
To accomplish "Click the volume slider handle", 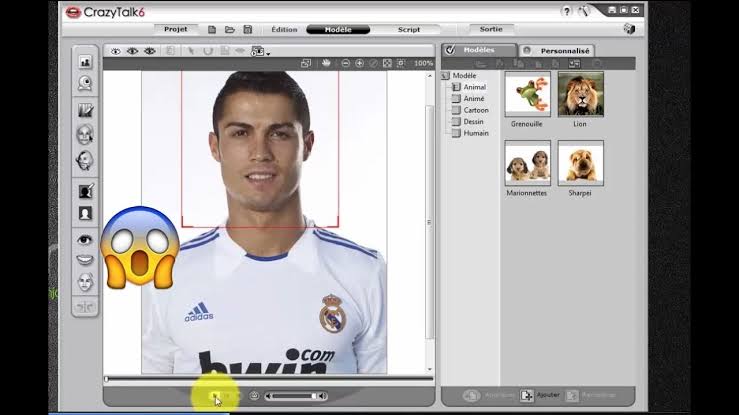I will click(313, 396).
